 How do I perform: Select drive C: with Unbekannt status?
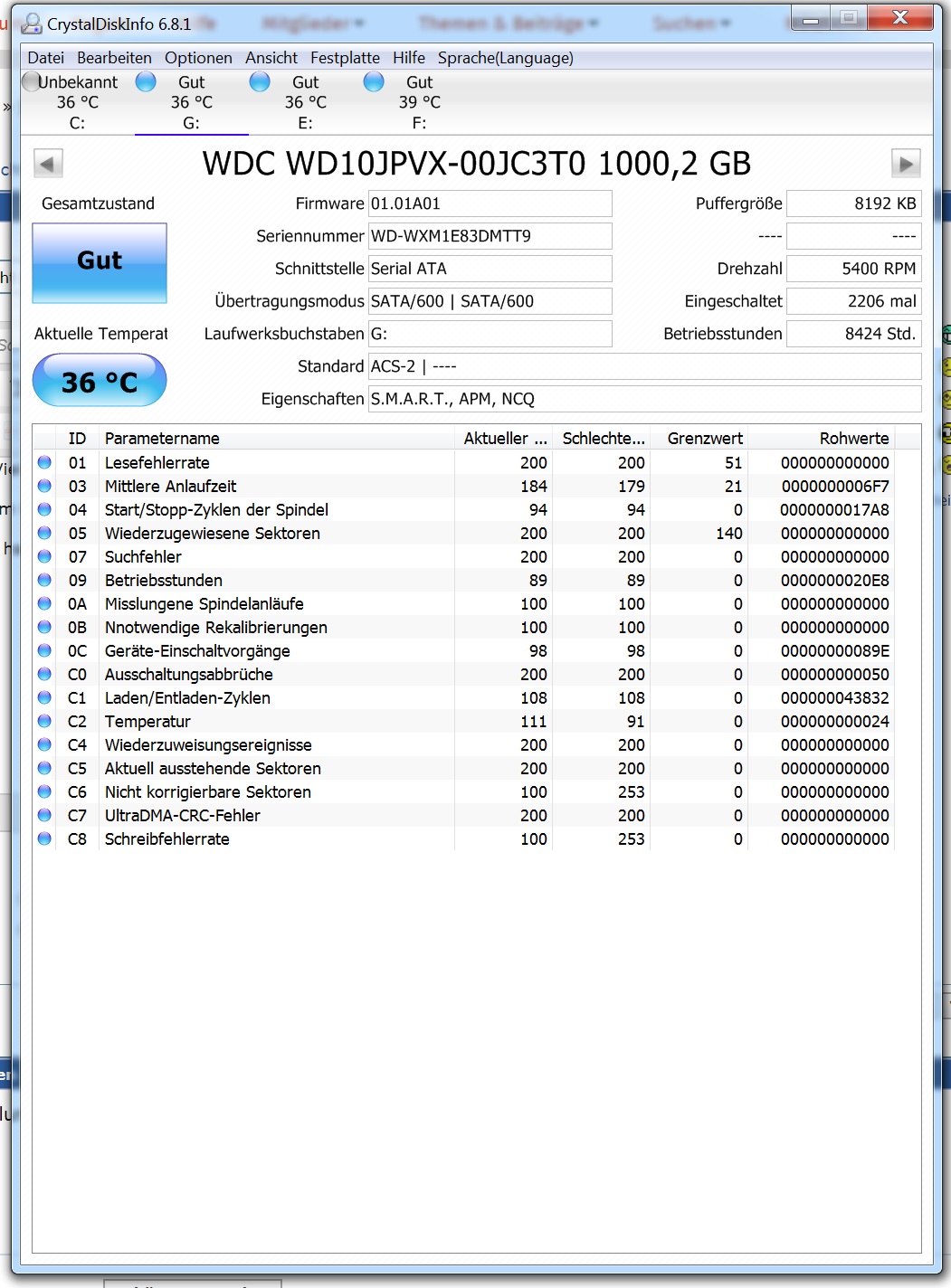(77, 102)
